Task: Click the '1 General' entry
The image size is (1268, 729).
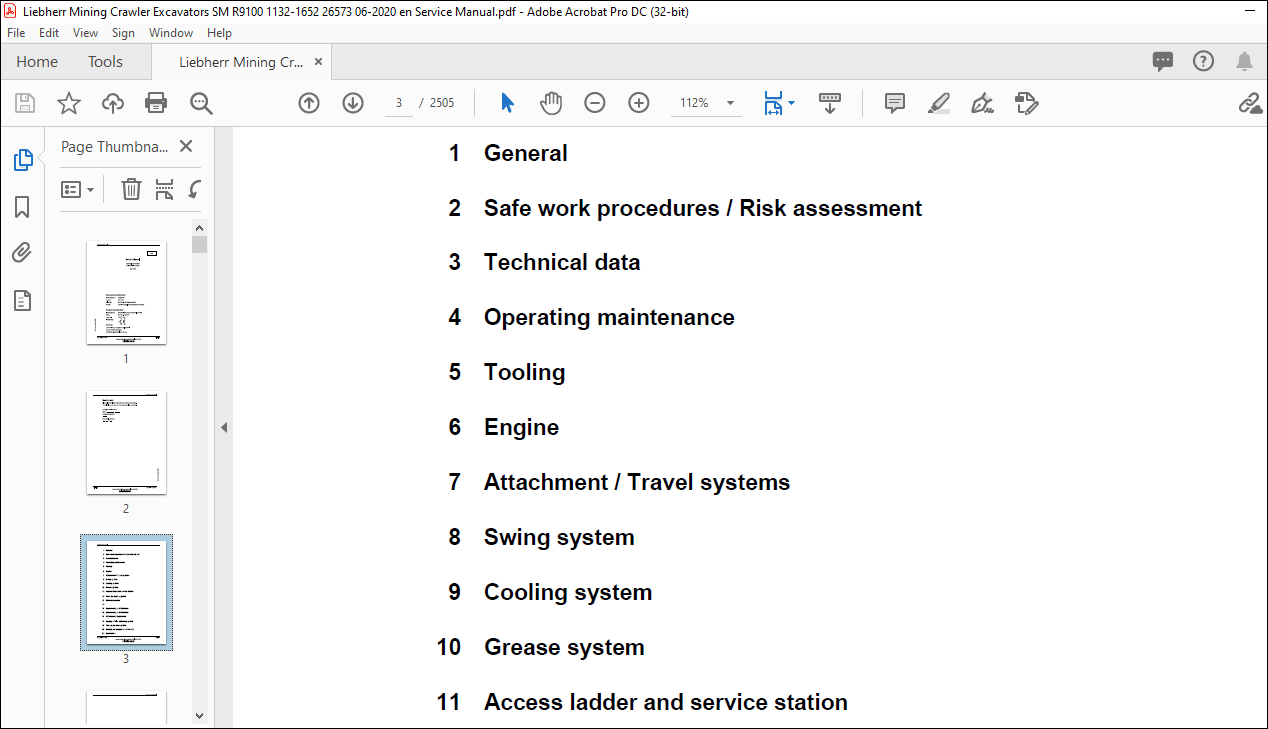Action: coord(508,153)
